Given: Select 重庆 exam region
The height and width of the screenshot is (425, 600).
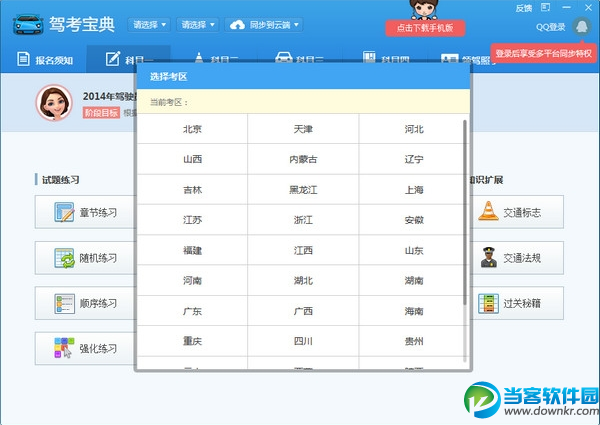Looking at the screenshot, I should [192, 341].
